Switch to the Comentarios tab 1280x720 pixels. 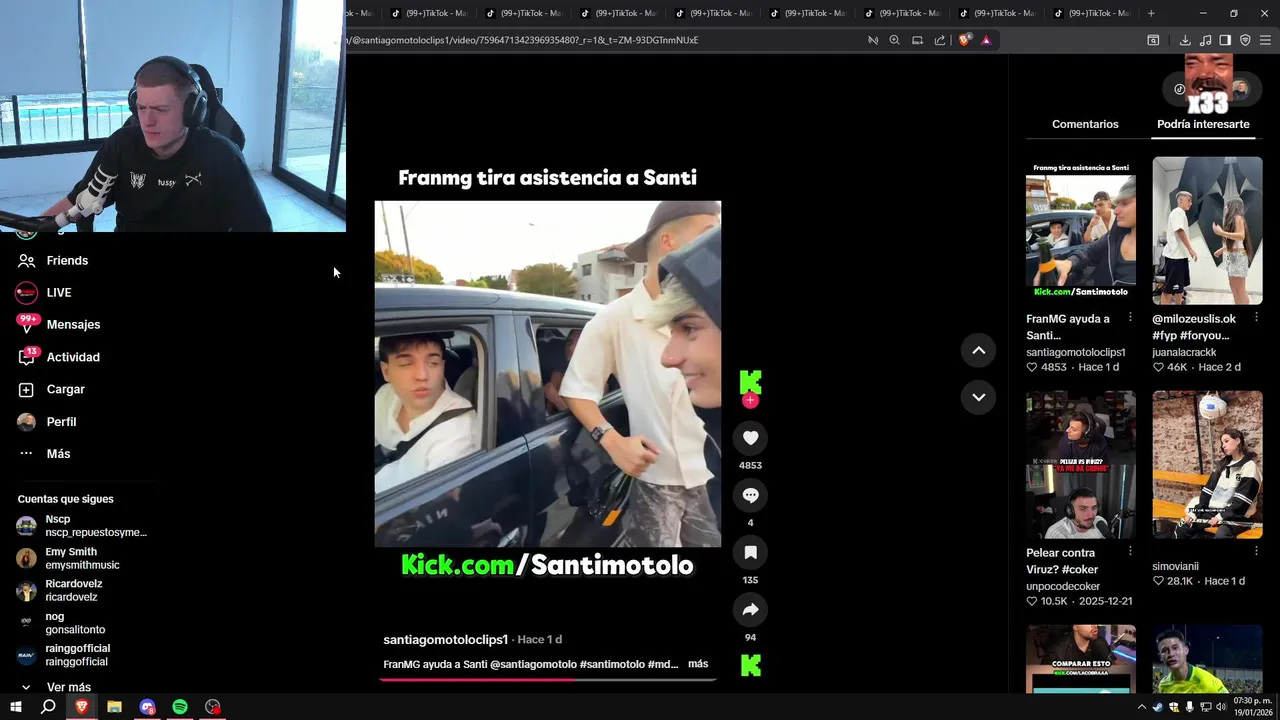pos(1085,124)
